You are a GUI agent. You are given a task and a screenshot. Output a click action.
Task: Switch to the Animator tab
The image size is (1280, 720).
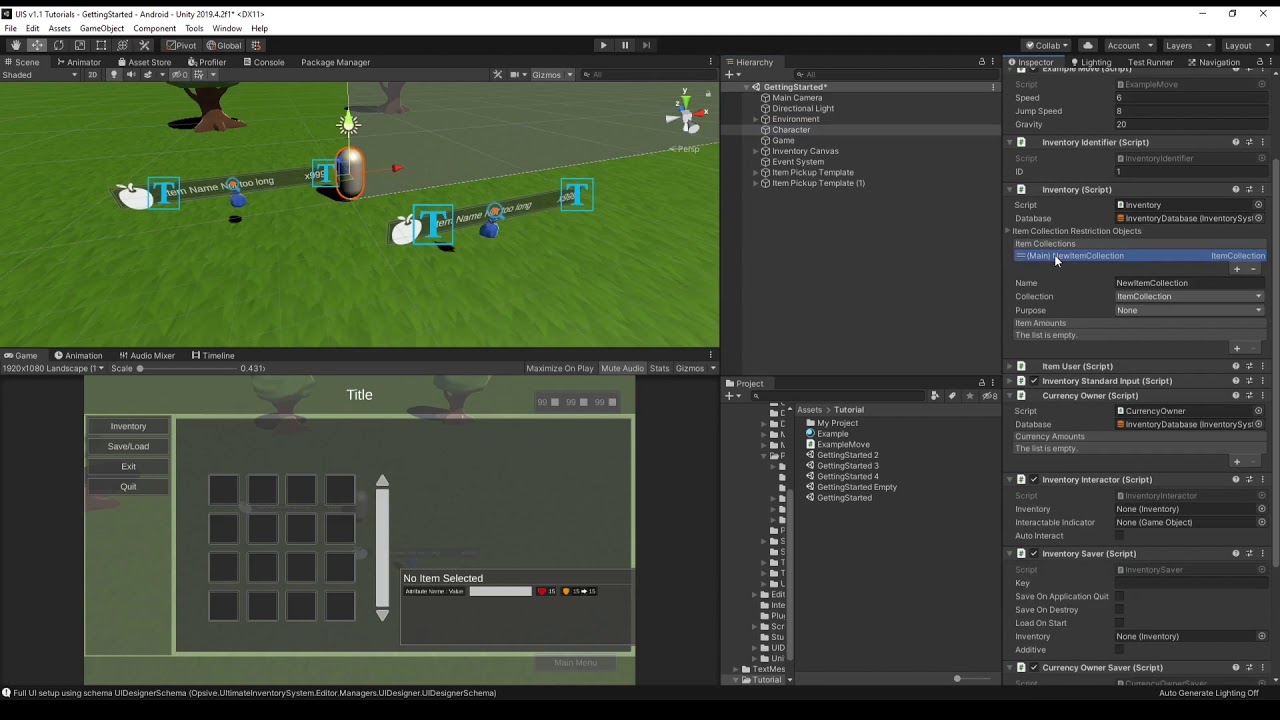[78, 62]
